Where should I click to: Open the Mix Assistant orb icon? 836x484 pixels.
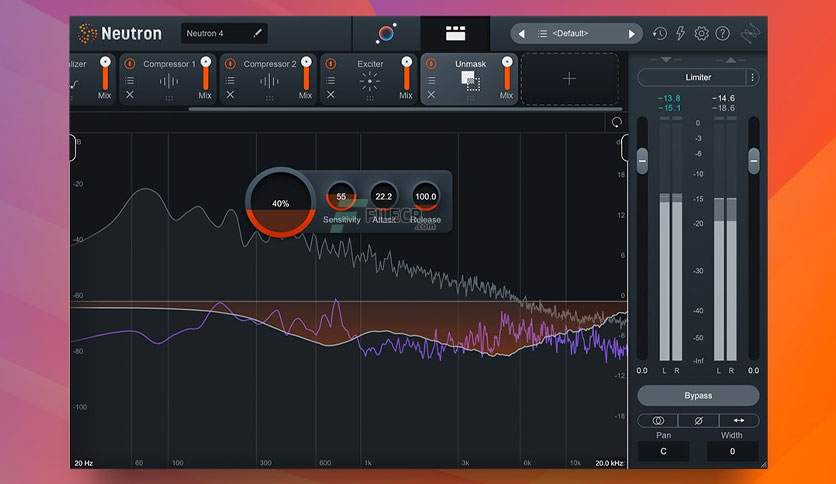pos(386,33)
